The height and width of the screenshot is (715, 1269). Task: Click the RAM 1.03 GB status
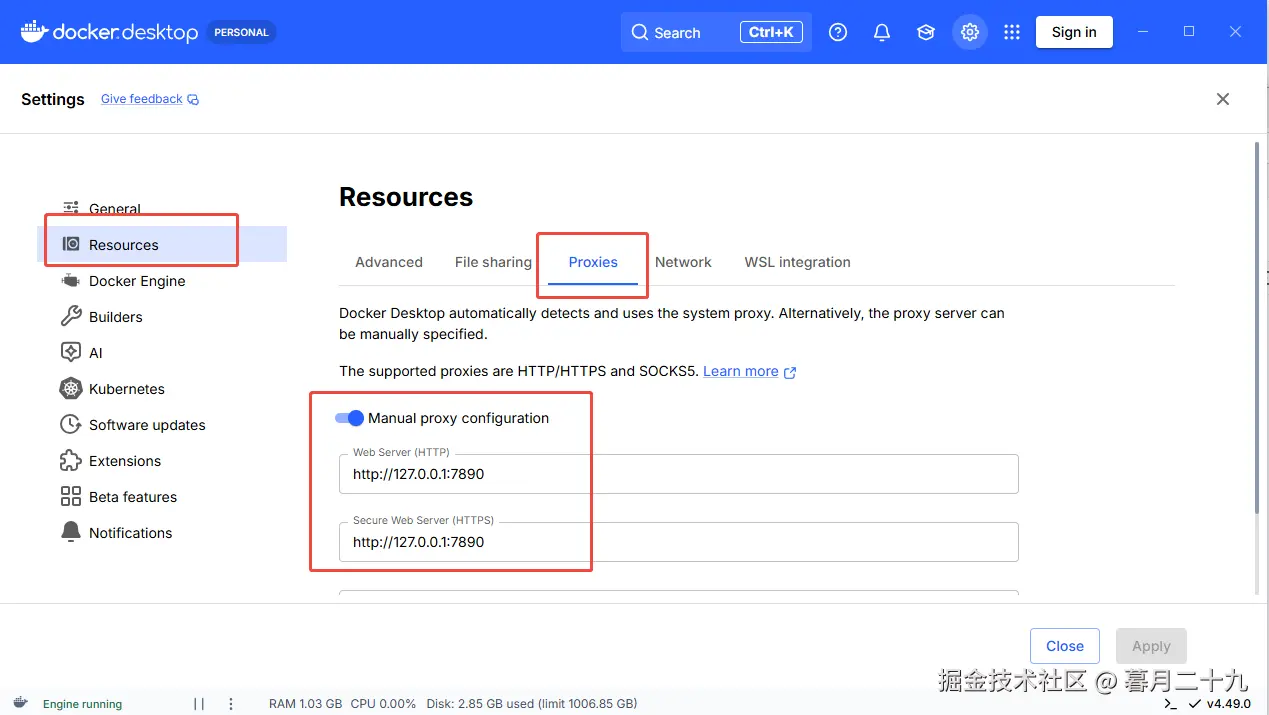[305, 704]
